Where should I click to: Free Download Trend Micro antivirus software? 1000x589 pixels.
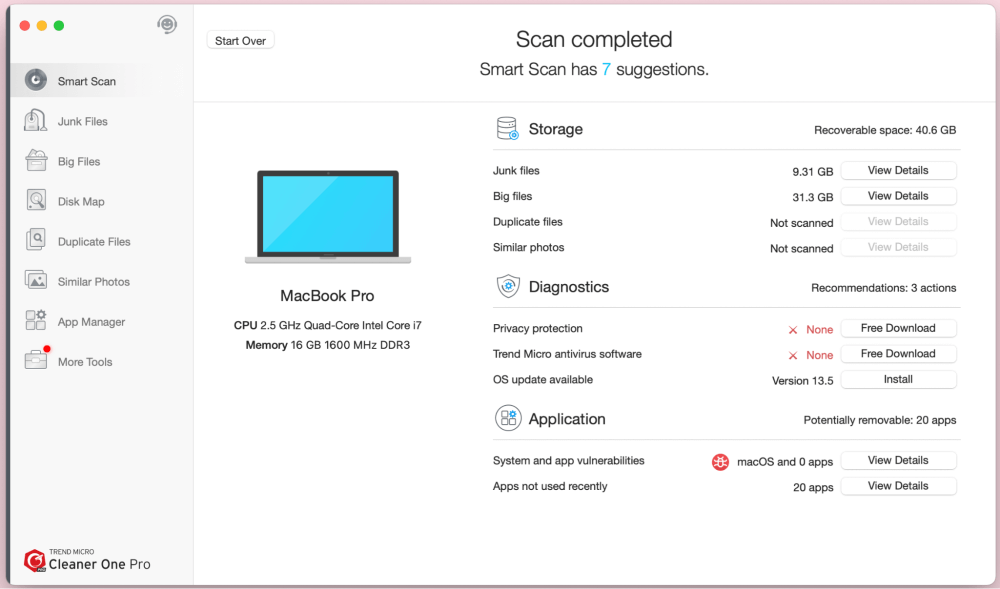[898, 353]
